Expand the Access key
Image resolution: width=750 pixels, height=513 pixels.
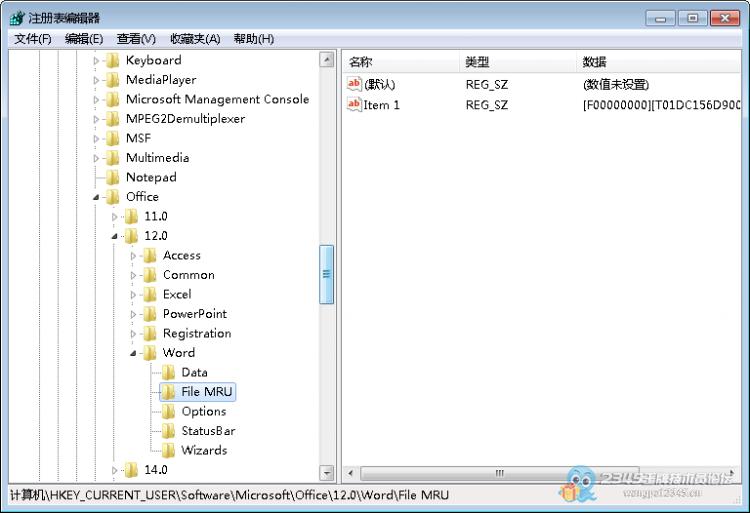(x=133, y=256)
